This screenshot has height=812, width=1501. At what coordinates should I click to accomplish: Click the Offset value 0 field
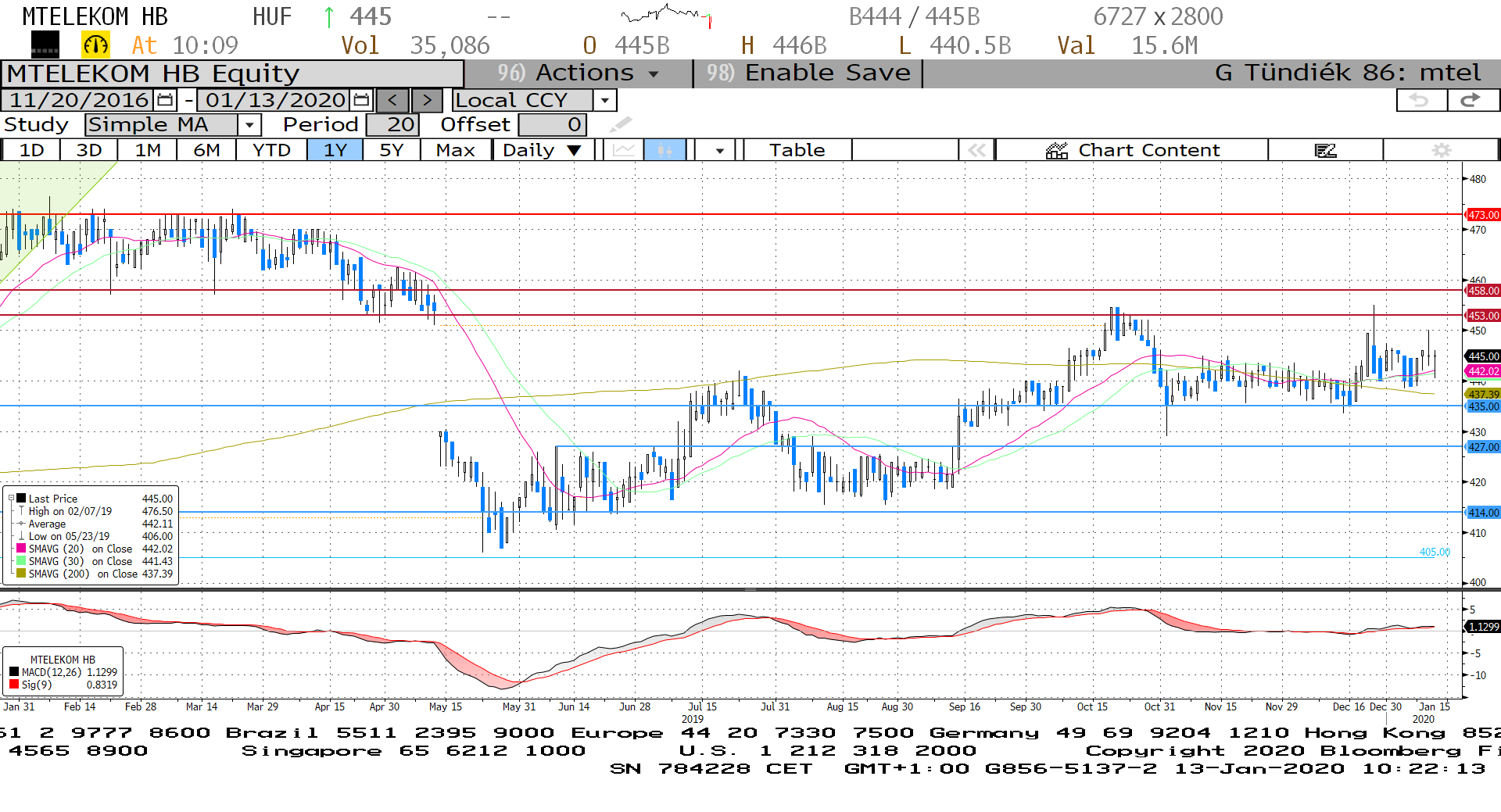click(552, 125)
